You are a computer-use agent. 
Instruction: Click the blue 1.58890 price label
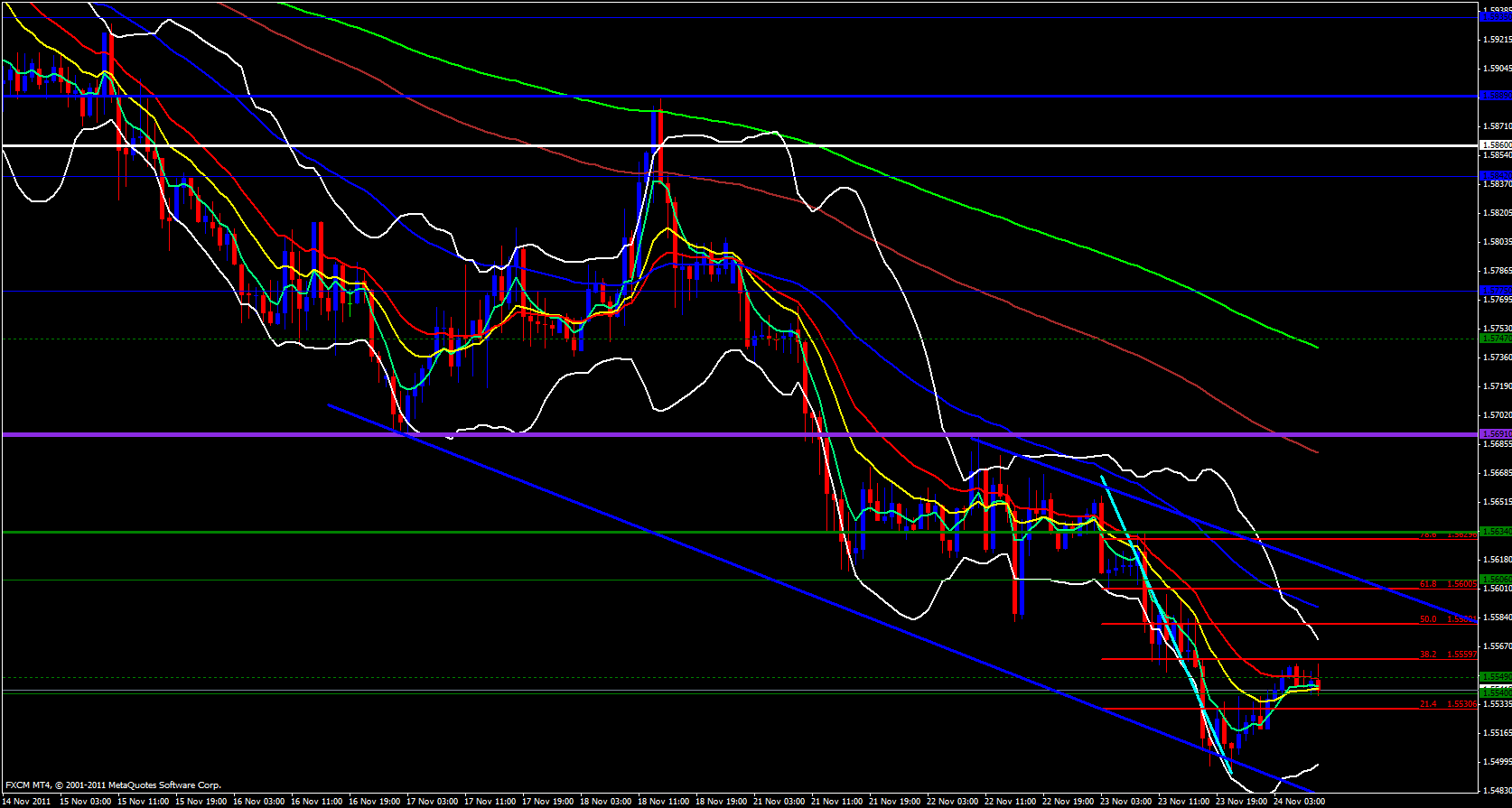[x=1495, y=95]
